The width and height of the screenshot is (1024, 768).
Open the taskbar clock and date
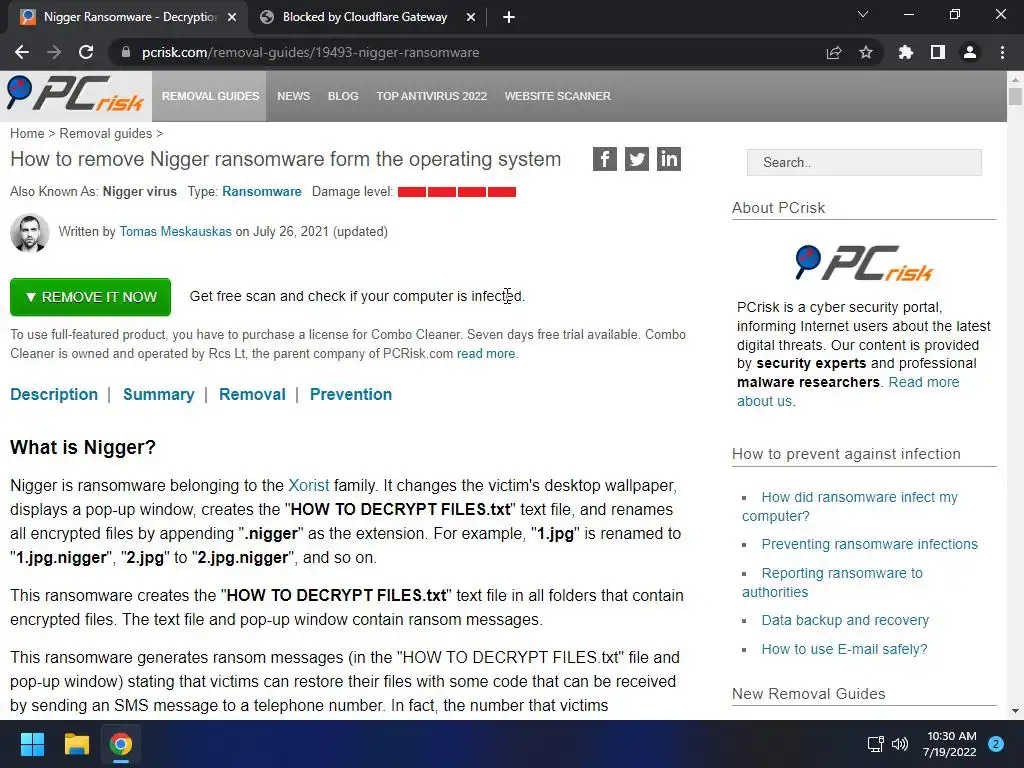click(950, 744)
